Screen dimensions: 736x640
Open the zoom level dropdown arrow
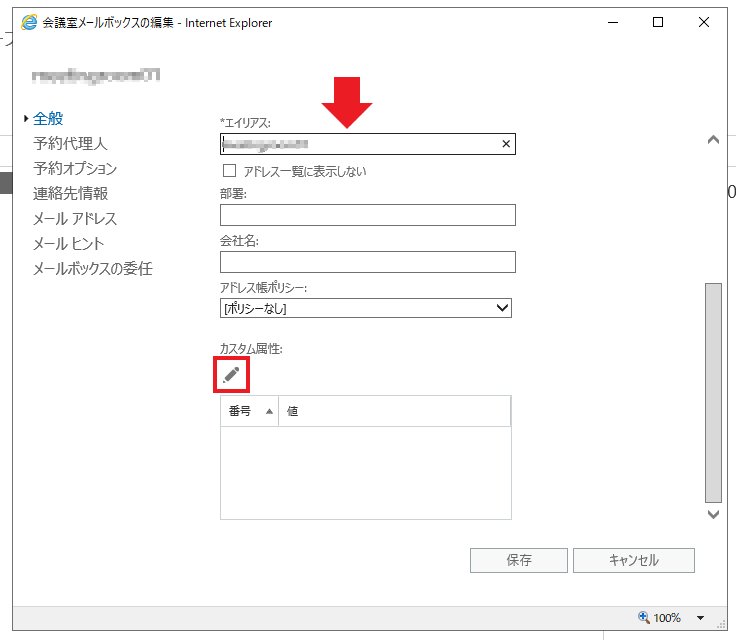(x=700, y=618)
